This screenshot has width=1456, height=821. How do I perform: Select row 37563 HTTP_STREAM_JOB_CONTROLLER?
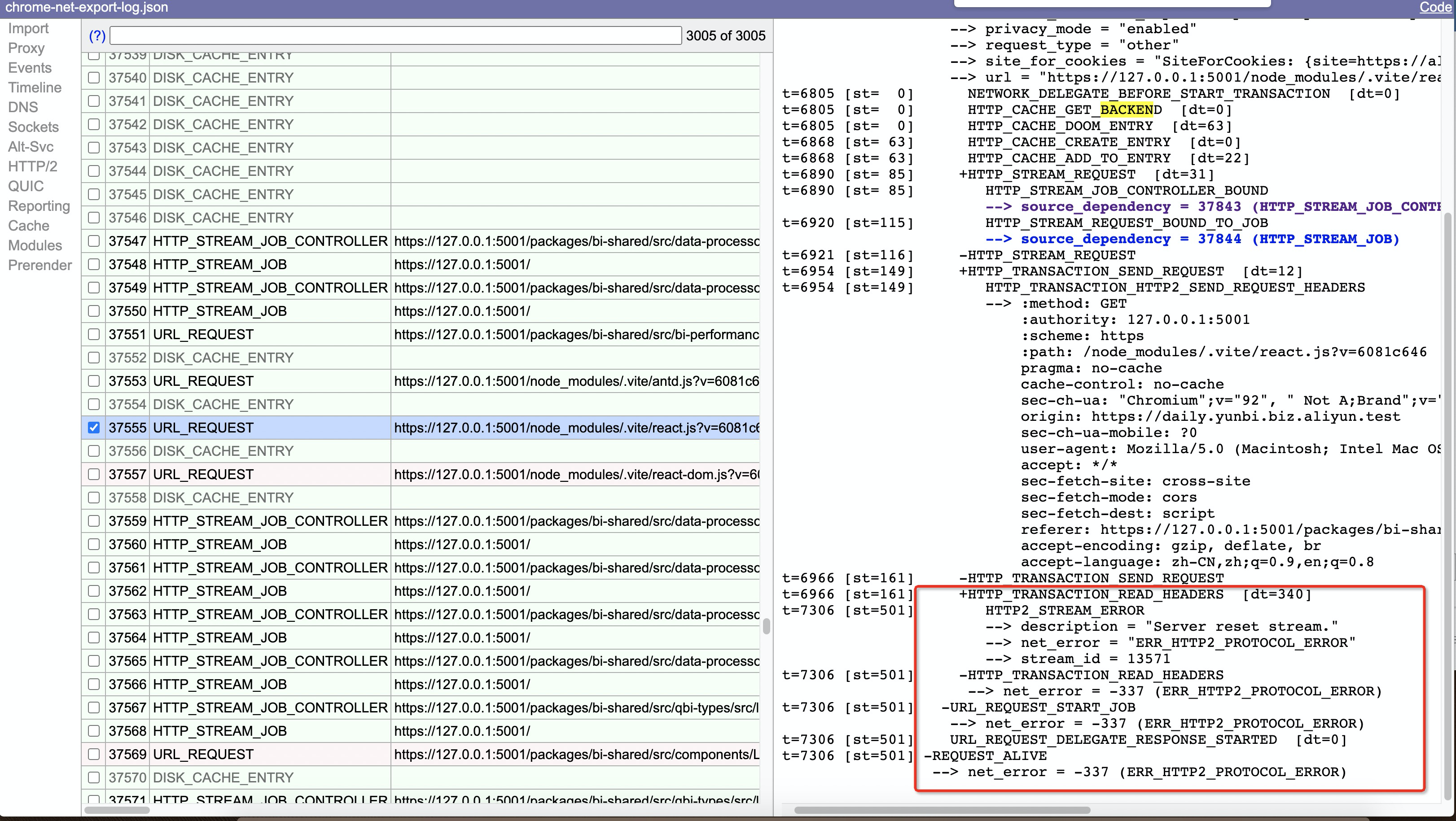[x=421, y=614]
